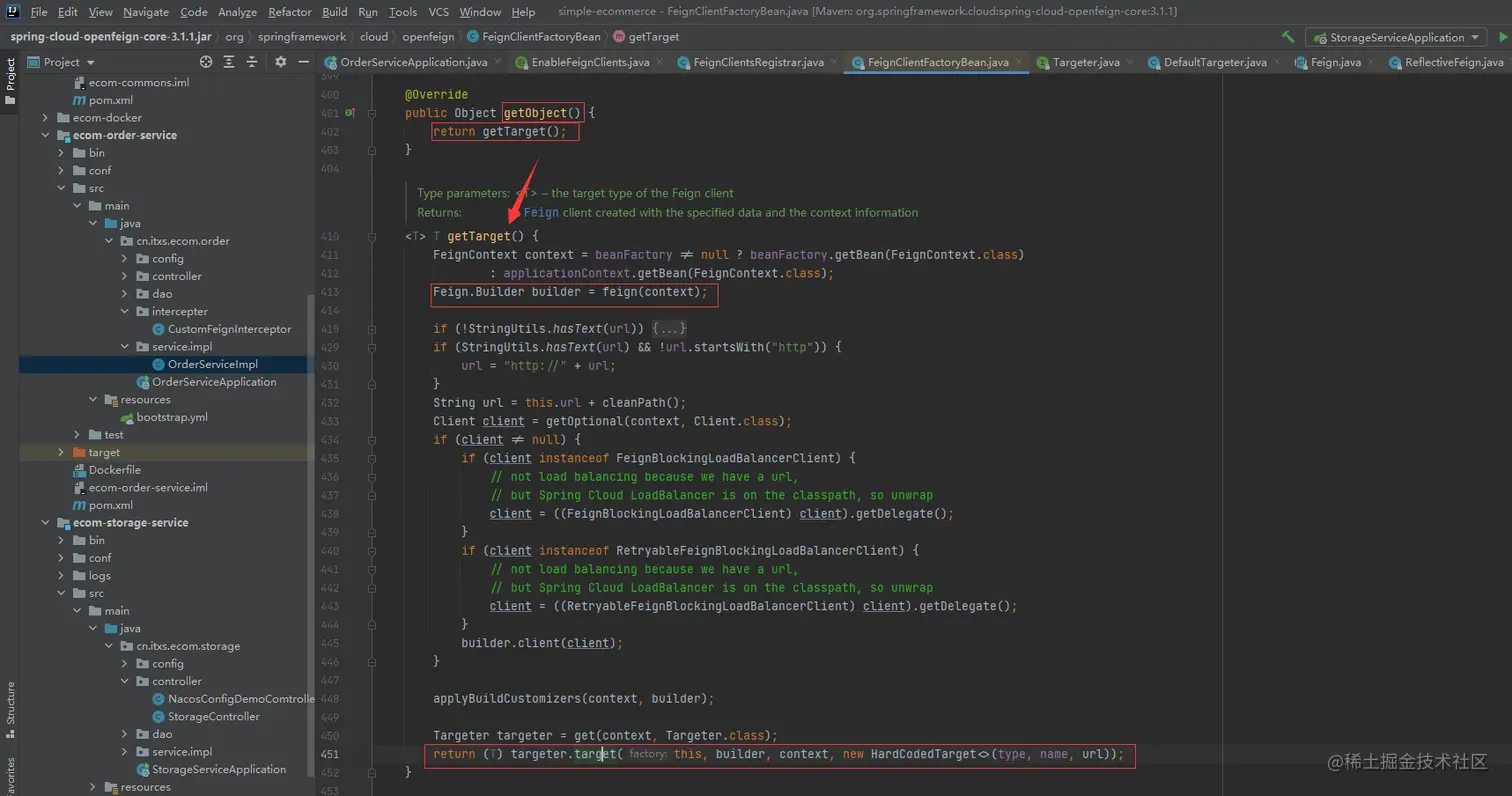Image resolution: width=1512 pixels, height=796 pixels.
Task: Open the File menu
Action: point(39,12)
